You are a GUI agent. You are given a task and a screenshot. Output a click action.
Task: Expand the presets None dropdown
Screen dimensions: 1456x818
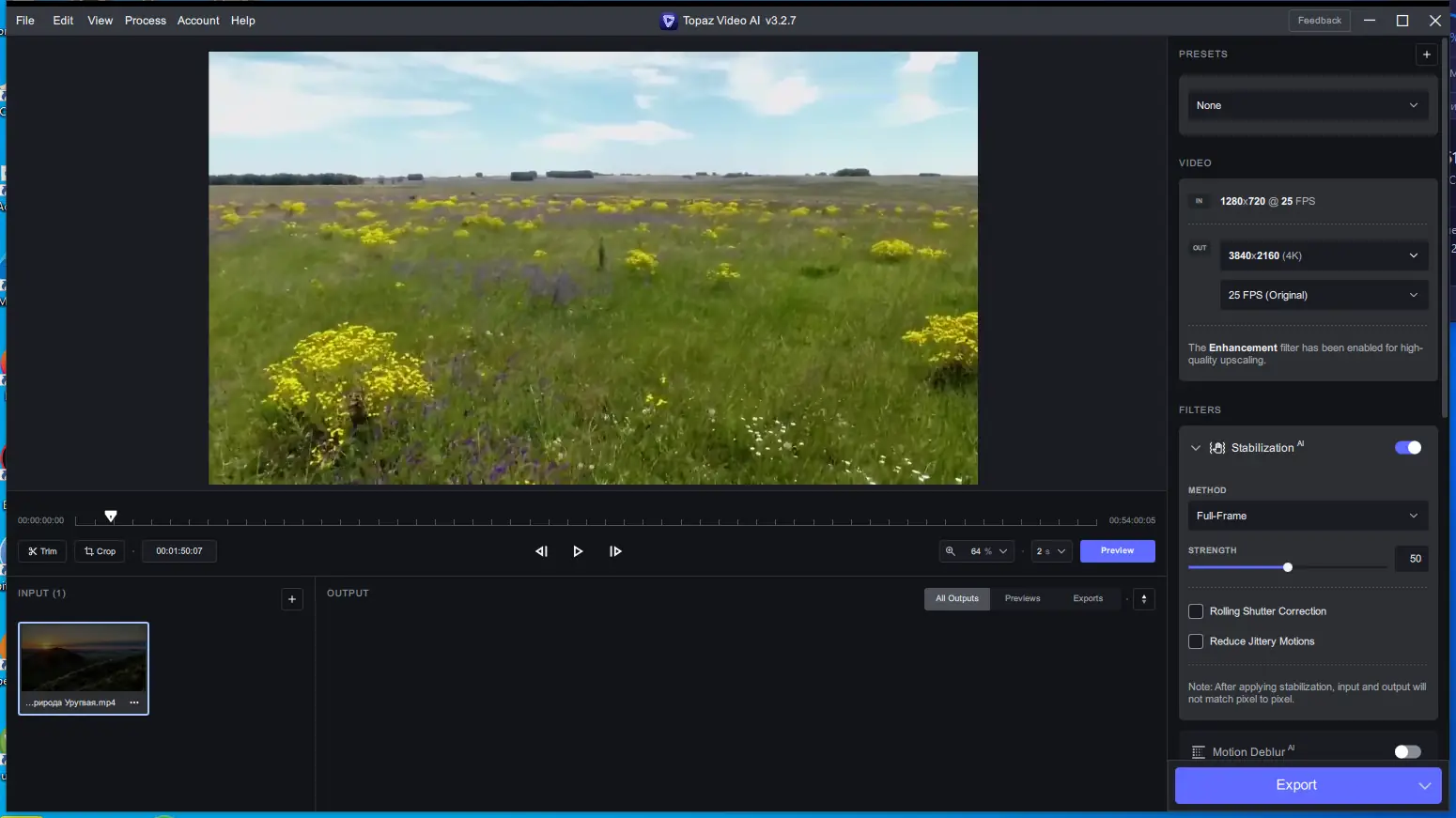point(1307,105)
